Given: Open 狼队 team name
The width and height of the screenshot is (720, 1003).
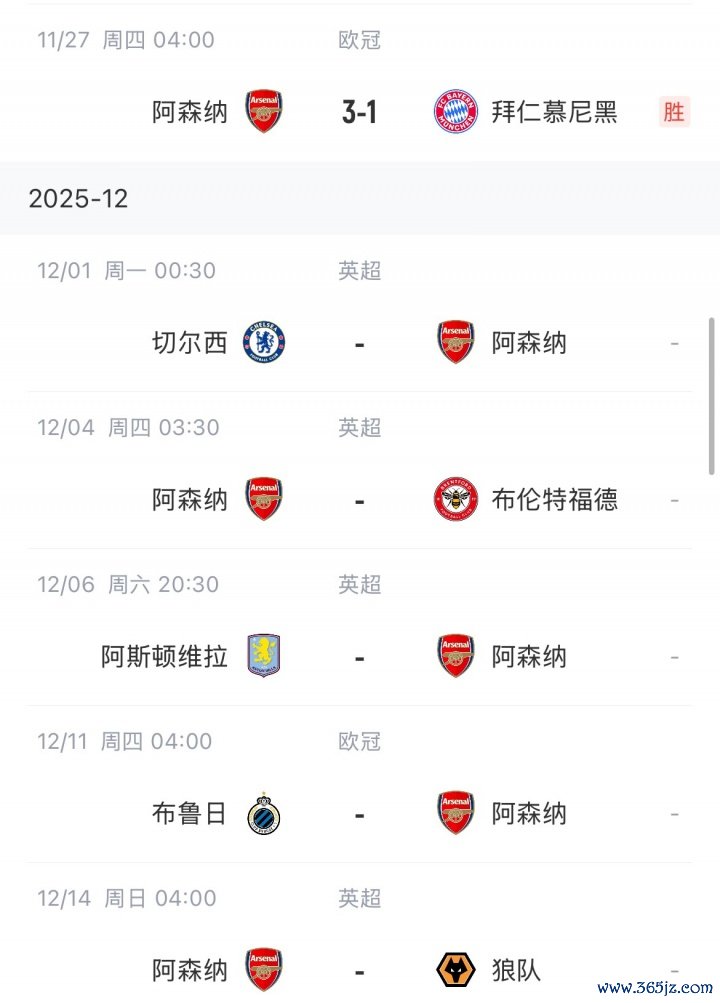Looking at the screenshot, I should pos(516,970).
